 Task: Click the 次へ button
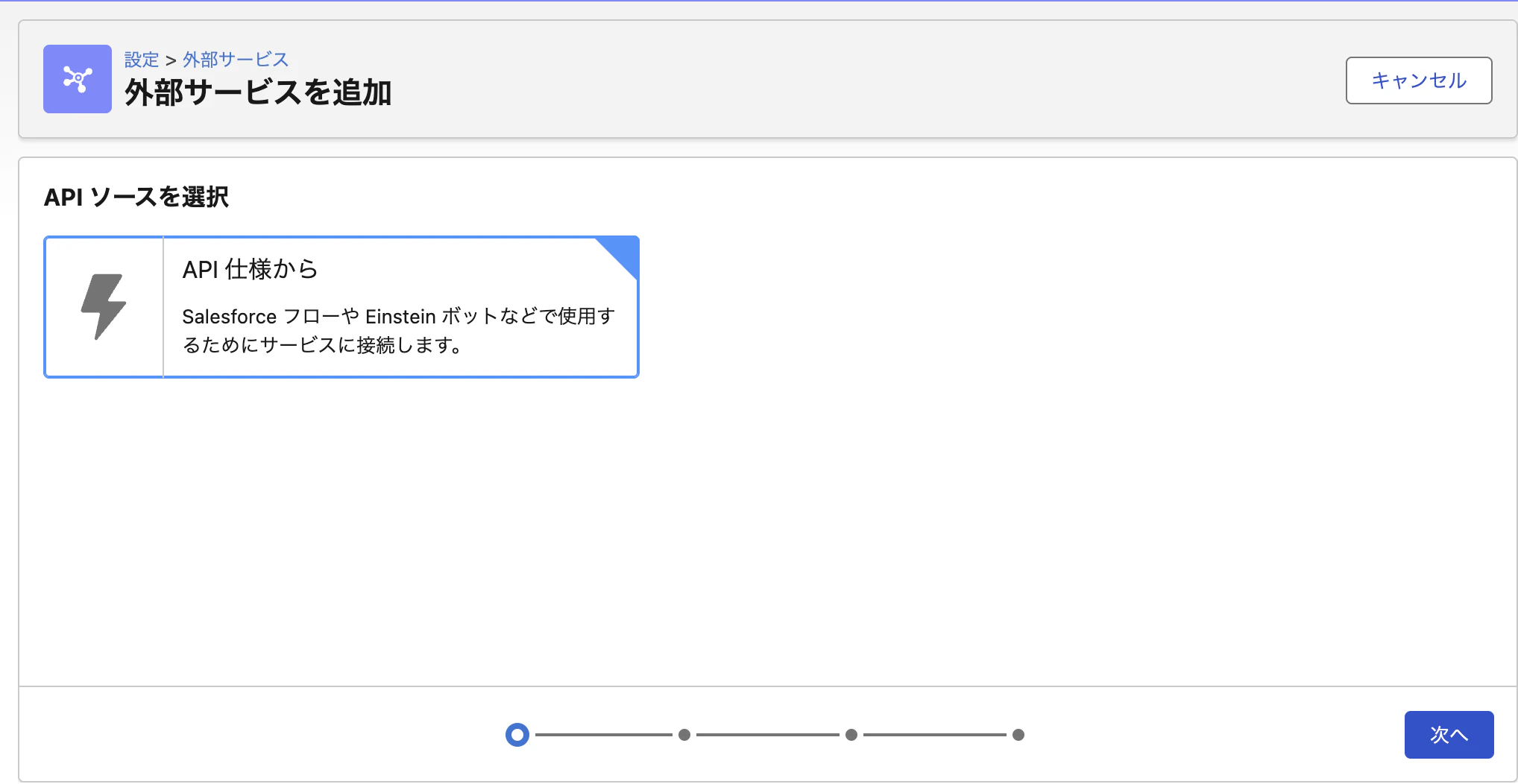click(1449, 734)
